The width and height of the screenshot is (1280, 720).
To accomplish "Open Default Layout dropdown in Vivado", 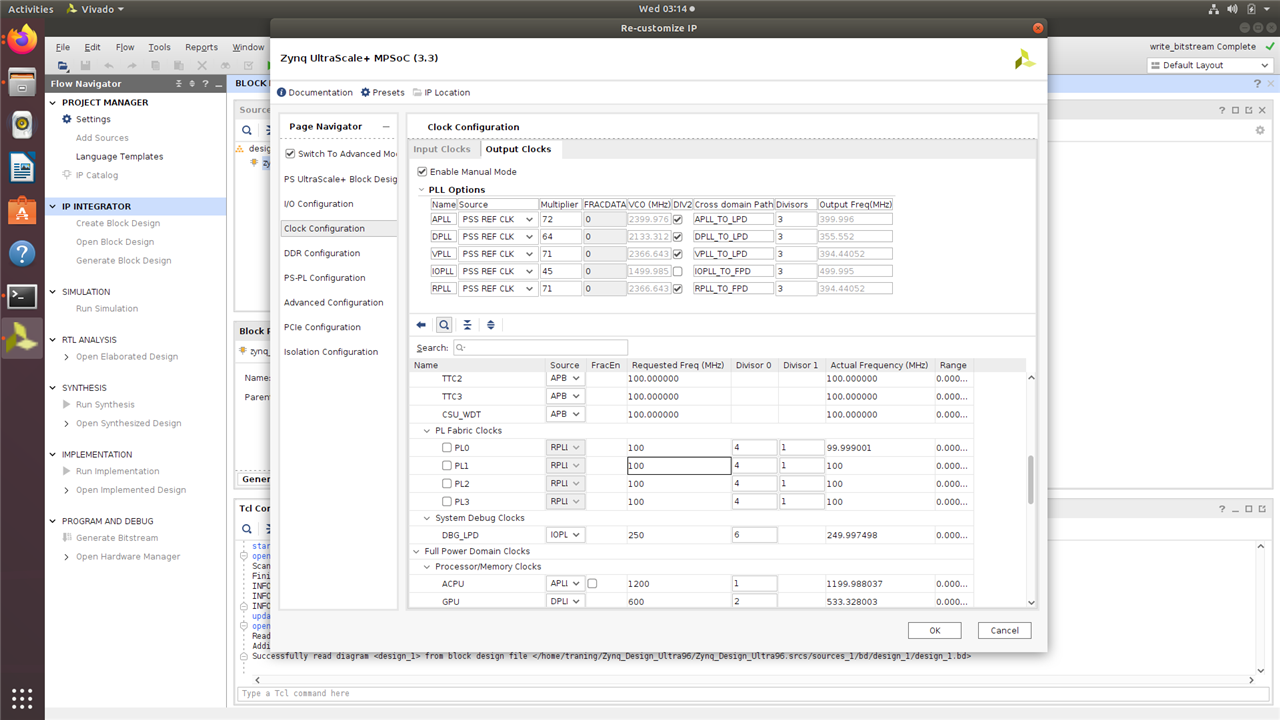I will click(x=1209, y=65).
